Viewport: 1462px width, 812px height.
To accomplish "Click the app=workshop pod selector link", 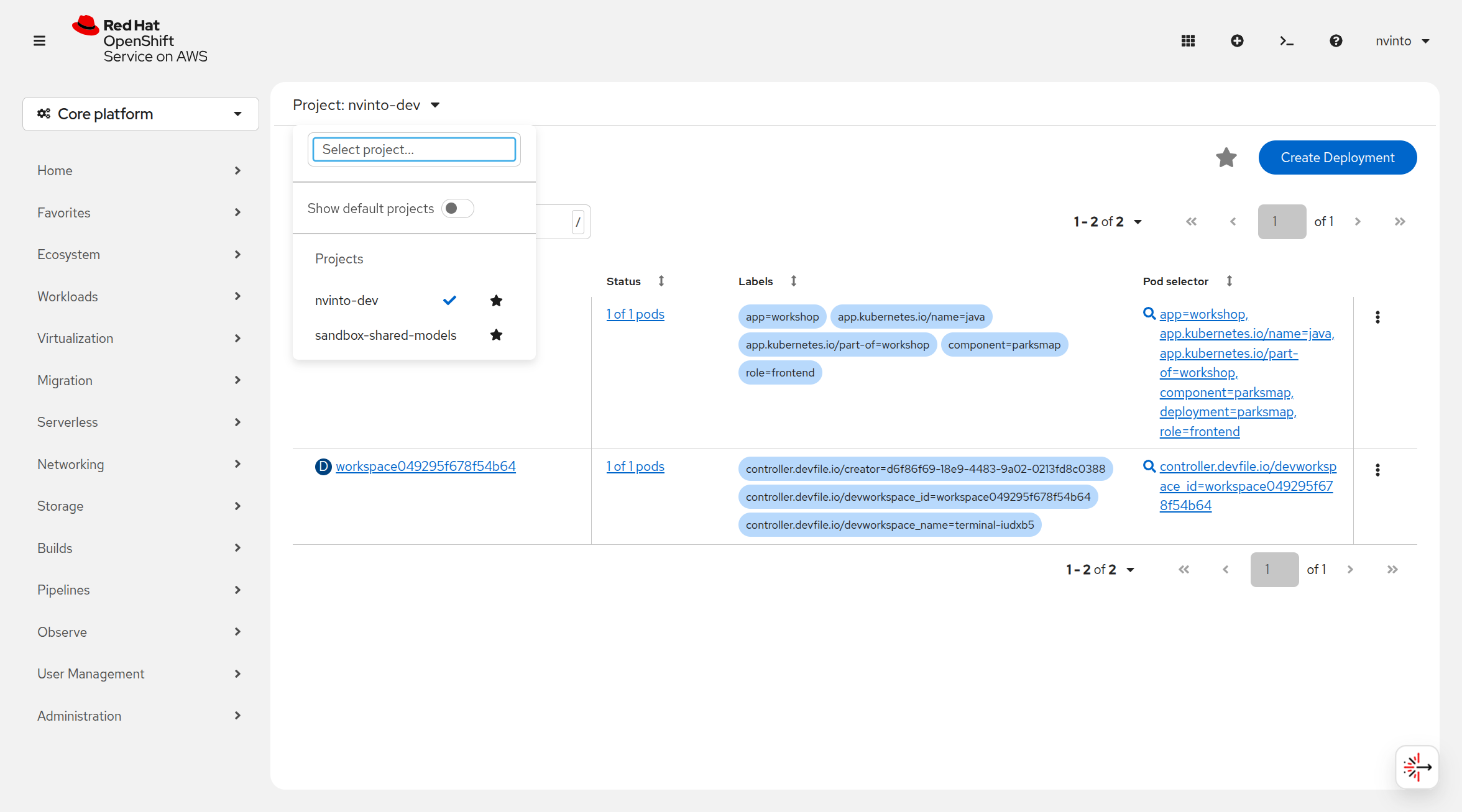I will point(1203,314).
